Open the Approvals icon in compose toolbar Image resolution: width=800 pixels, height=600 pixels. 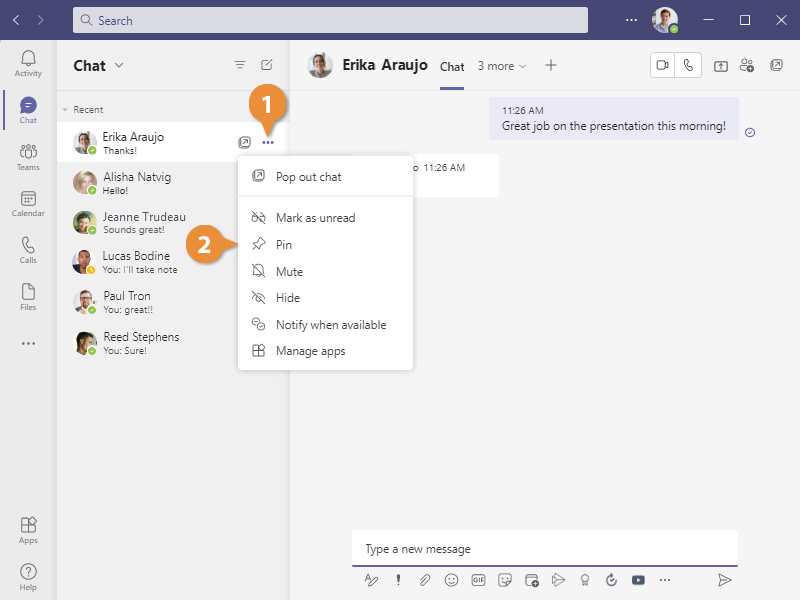click(611, 580)
